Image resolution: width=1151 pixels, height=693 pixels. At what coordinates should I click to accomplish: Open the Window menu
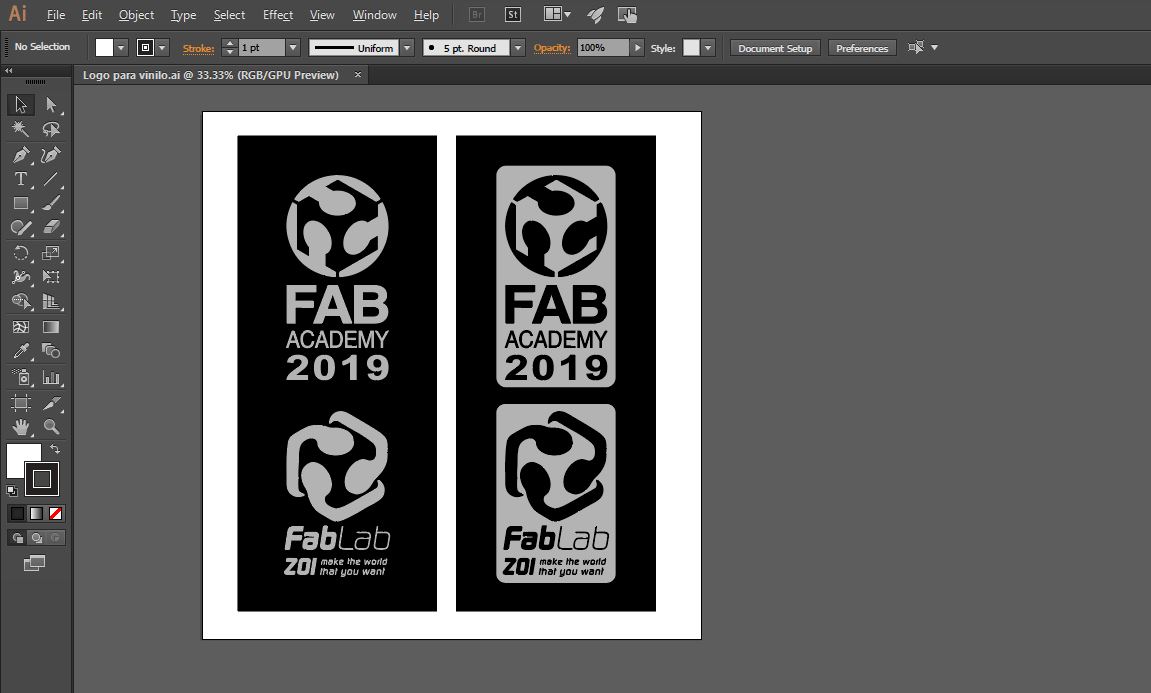tap(374, 15)
